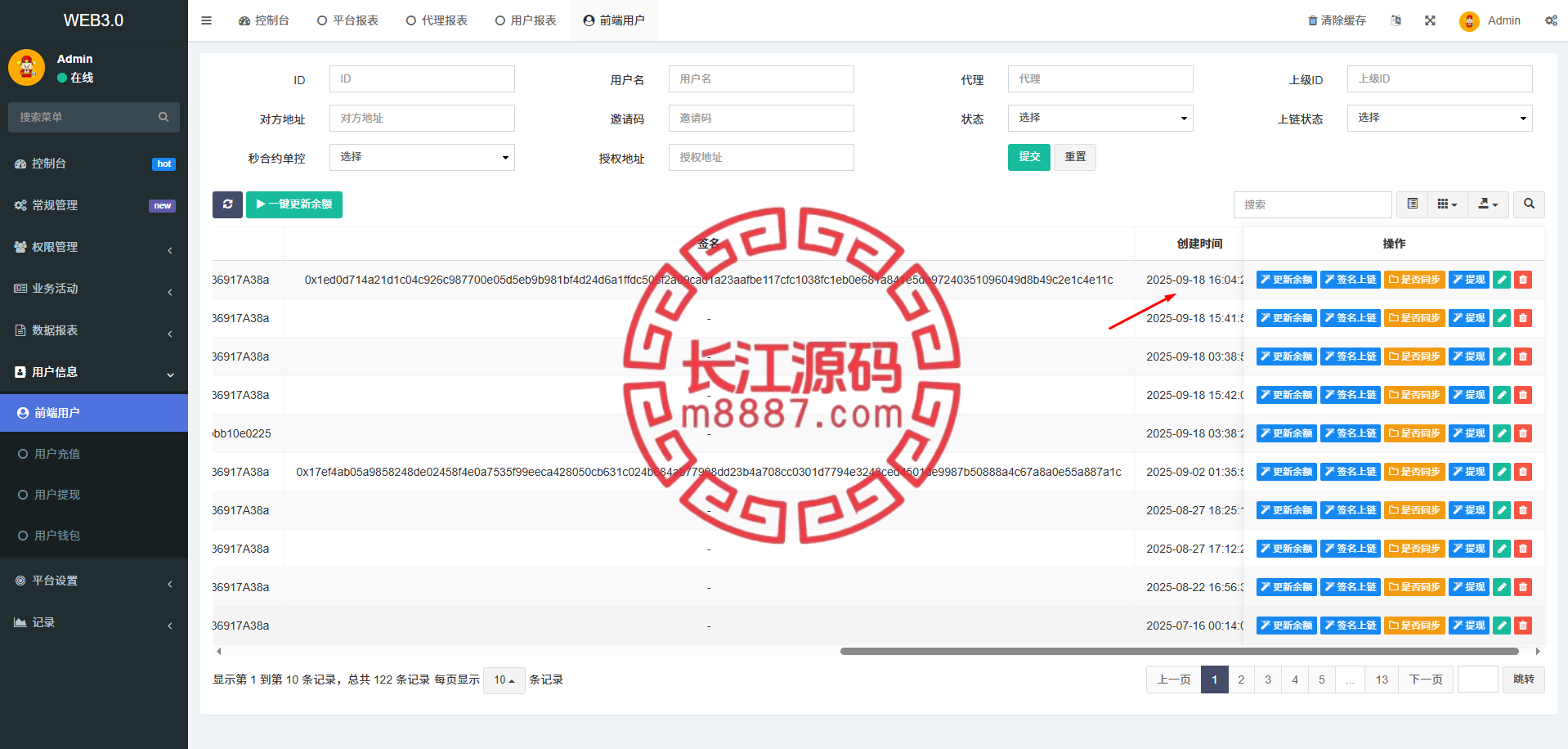The height and width of the screenshot is (749, 1568).
Task: Click the 跳转 page jump button
Action: click(1524, 679)
